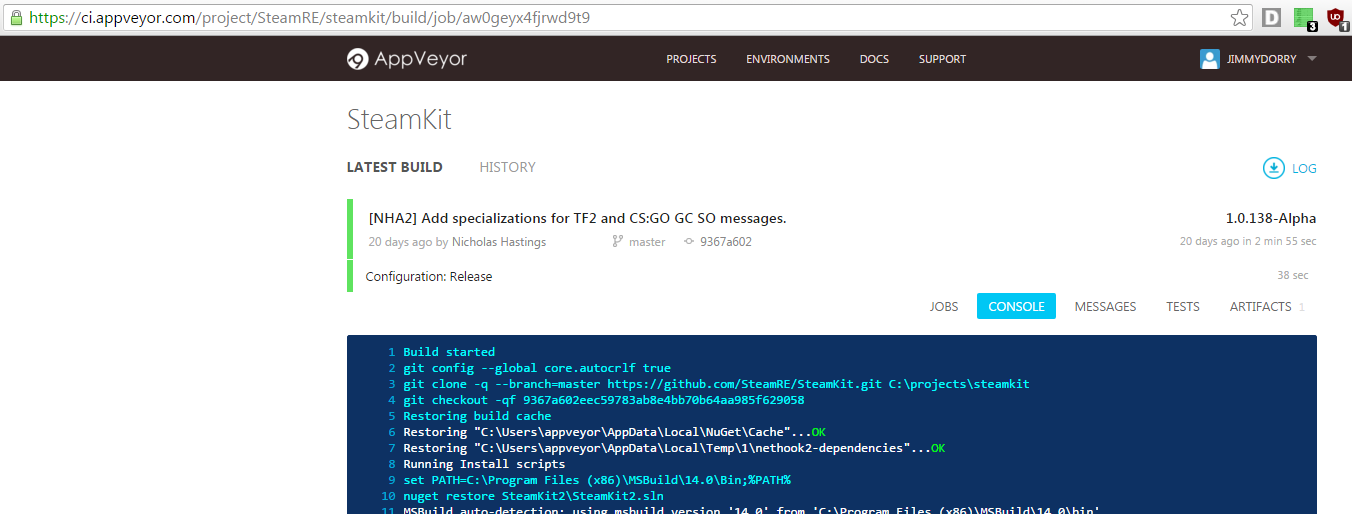The width and height of the screenshot is (1352, 514).
Task: Click the build version 1.0.138-Alpha
Action: point(1271,218)
